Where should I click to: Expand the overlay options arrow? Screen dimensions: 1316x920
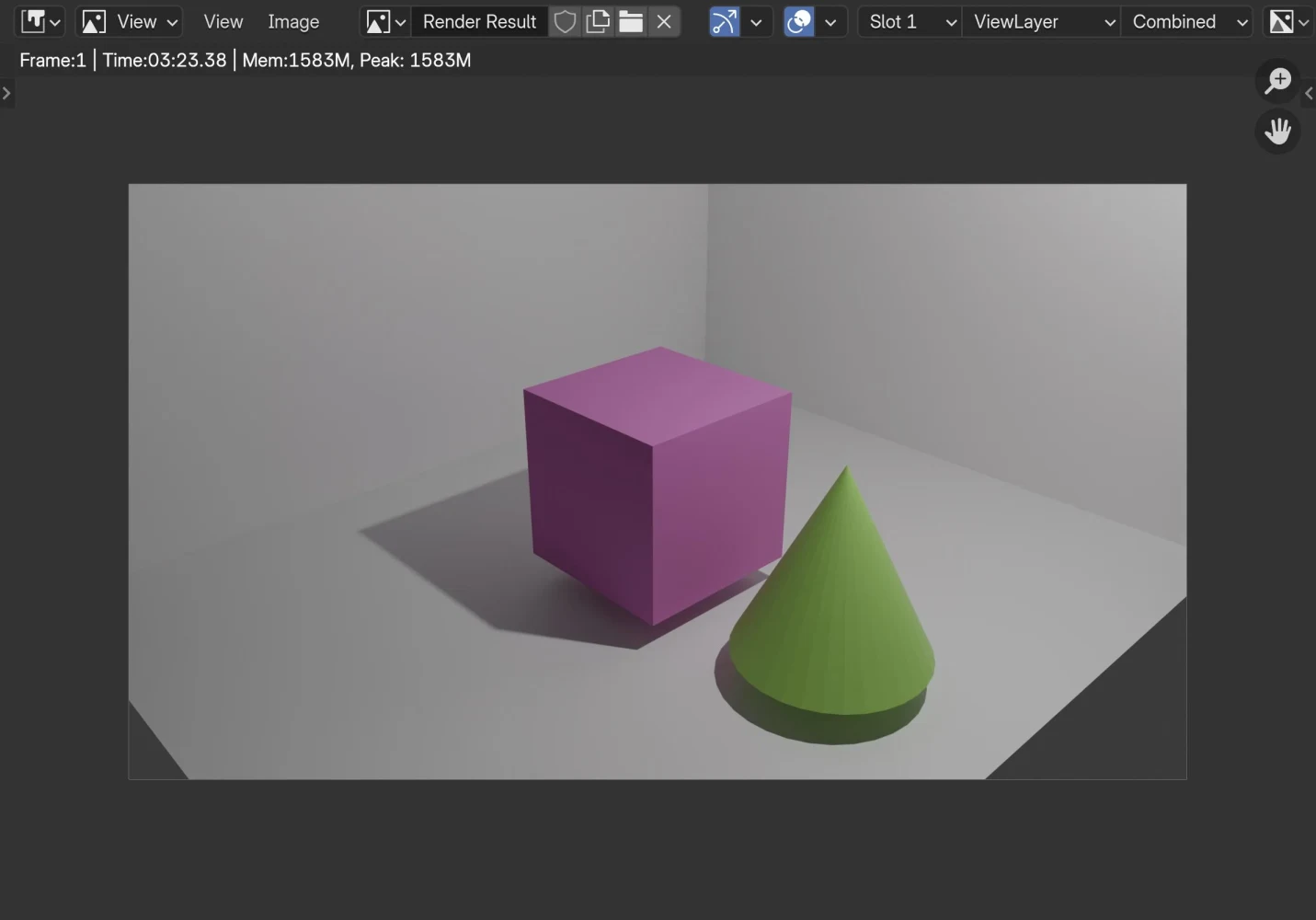click(830, 21)
